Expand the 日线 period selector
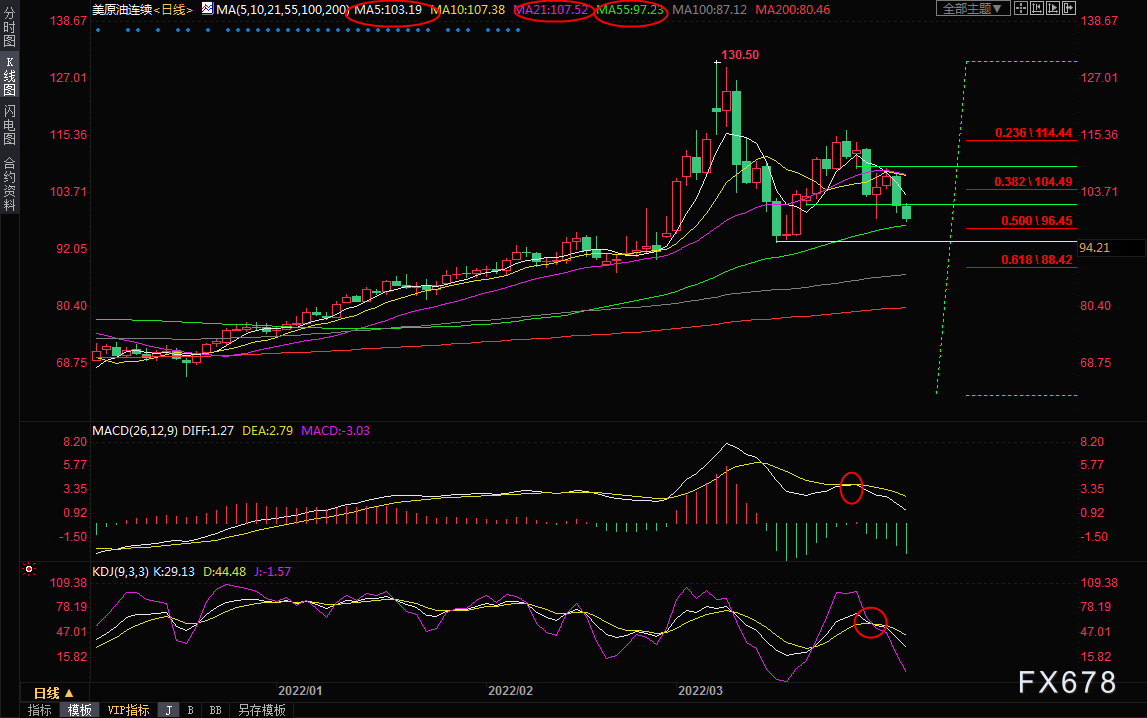Image resolution: width=1147 pixels, height=718 pixels. [53, 692]
